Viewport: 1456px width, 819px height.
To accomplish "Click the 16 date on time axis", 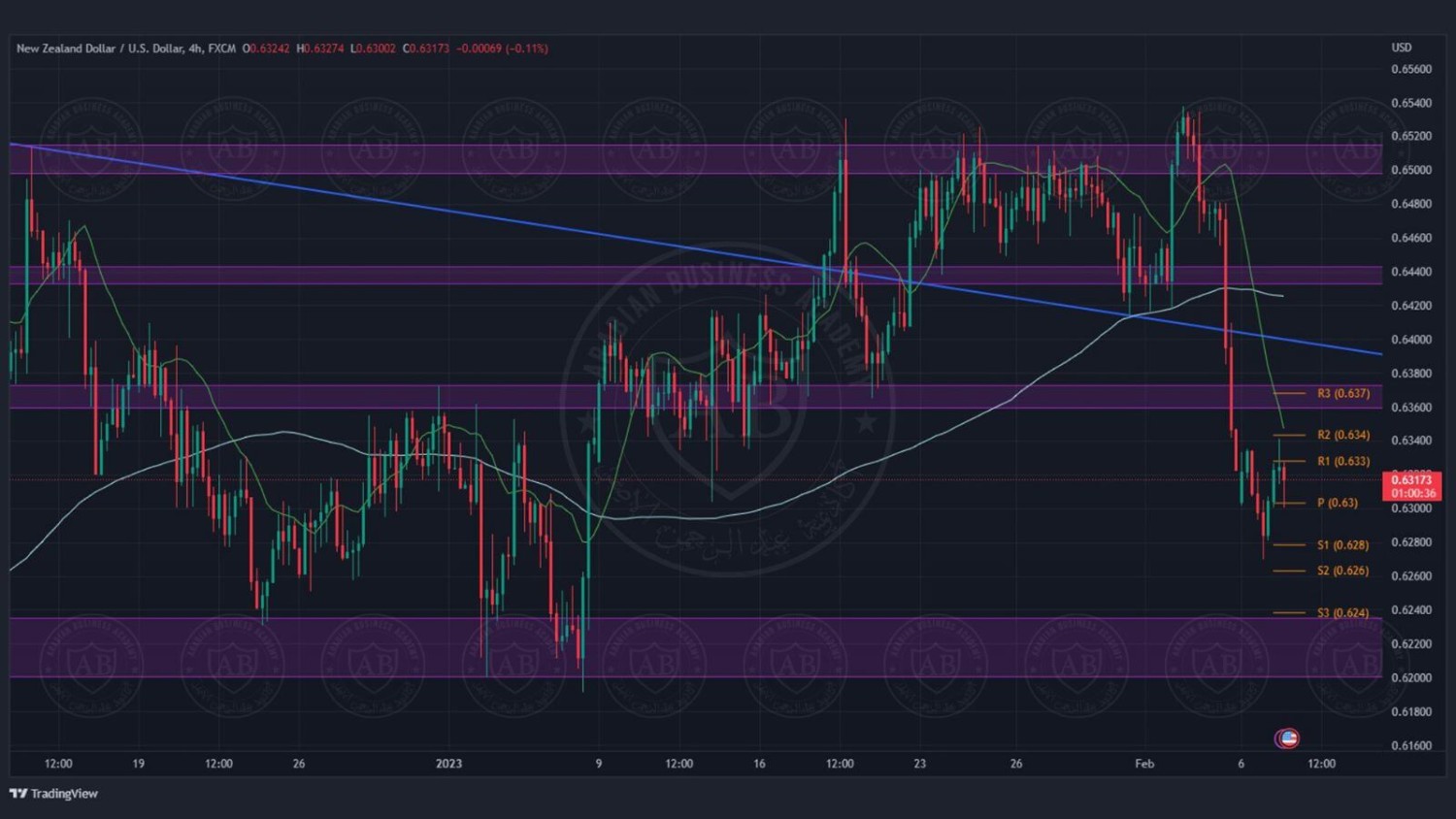I will pos(760,764).
